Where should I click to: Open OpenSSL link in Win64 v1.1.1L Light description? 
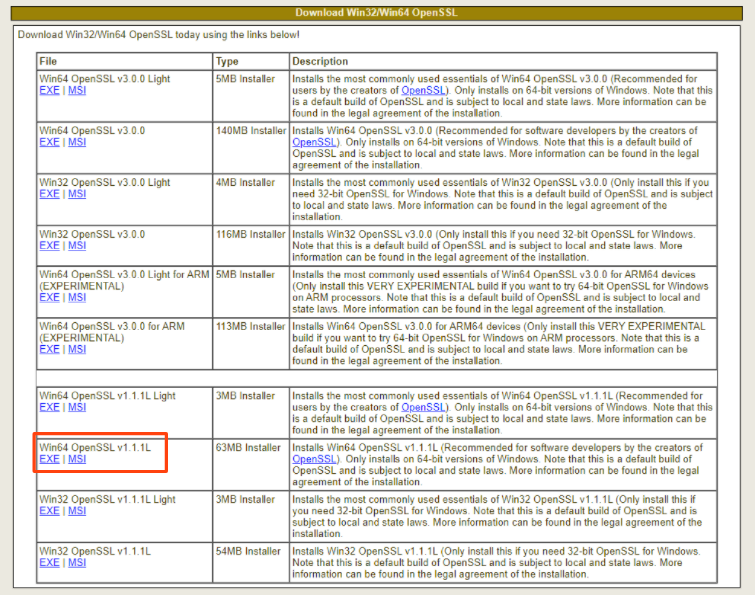[423, 407]
